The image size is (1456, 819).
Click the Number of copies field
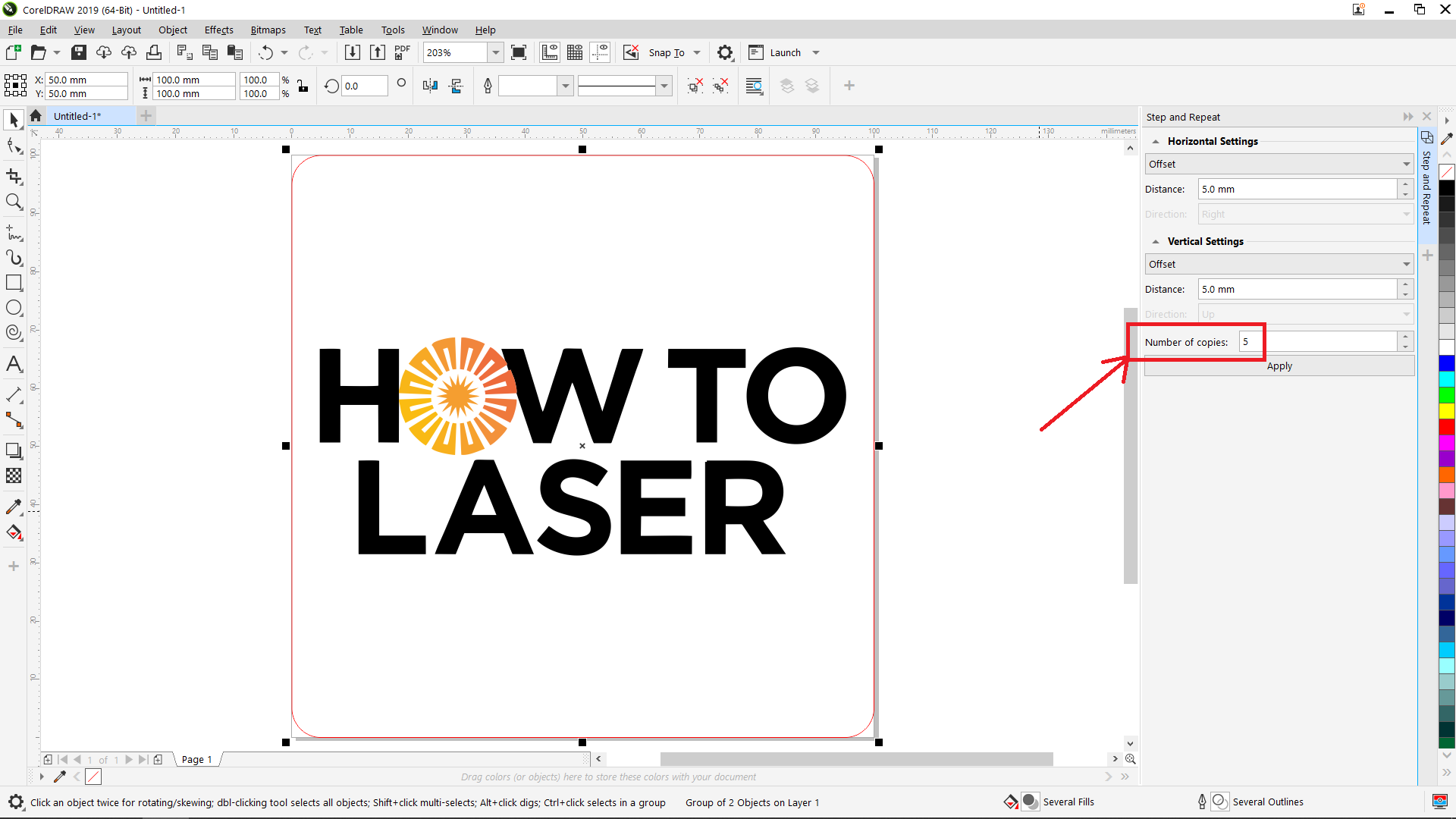coord(1318,342)
